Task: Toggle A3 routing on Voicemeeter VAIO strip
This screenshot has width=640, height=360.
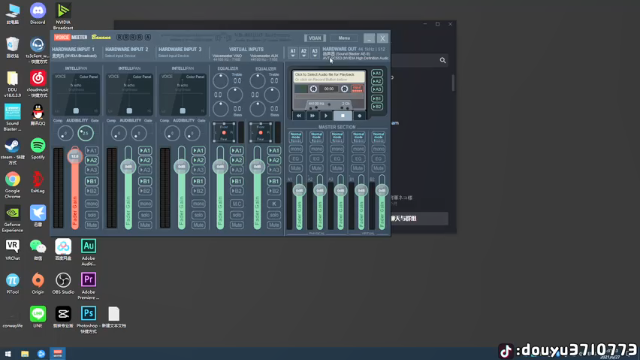Action: click(x=237, y=169)
